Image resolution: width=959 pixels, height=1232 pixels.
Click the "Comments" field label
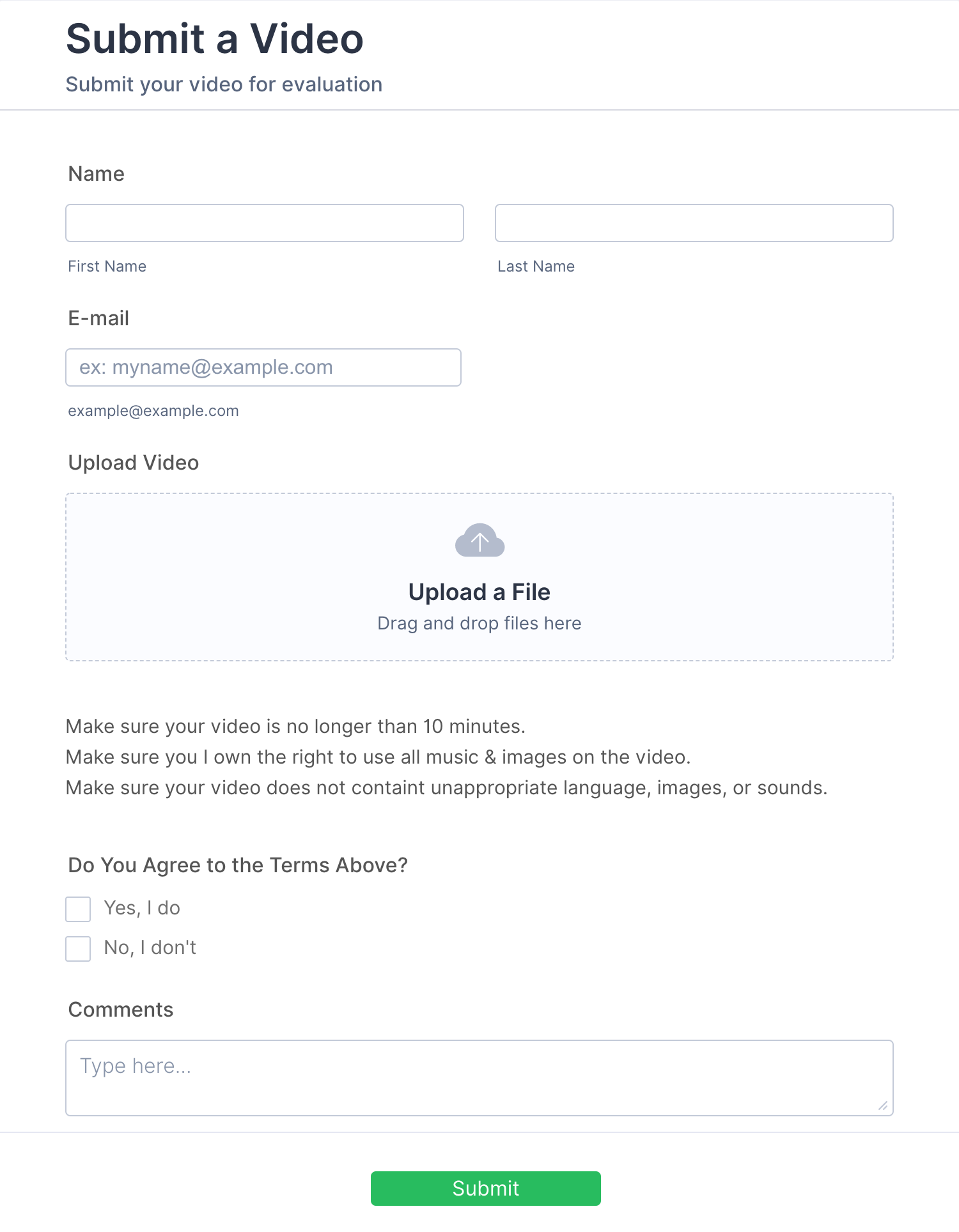pyautogui.click(x=121, y=1010)
